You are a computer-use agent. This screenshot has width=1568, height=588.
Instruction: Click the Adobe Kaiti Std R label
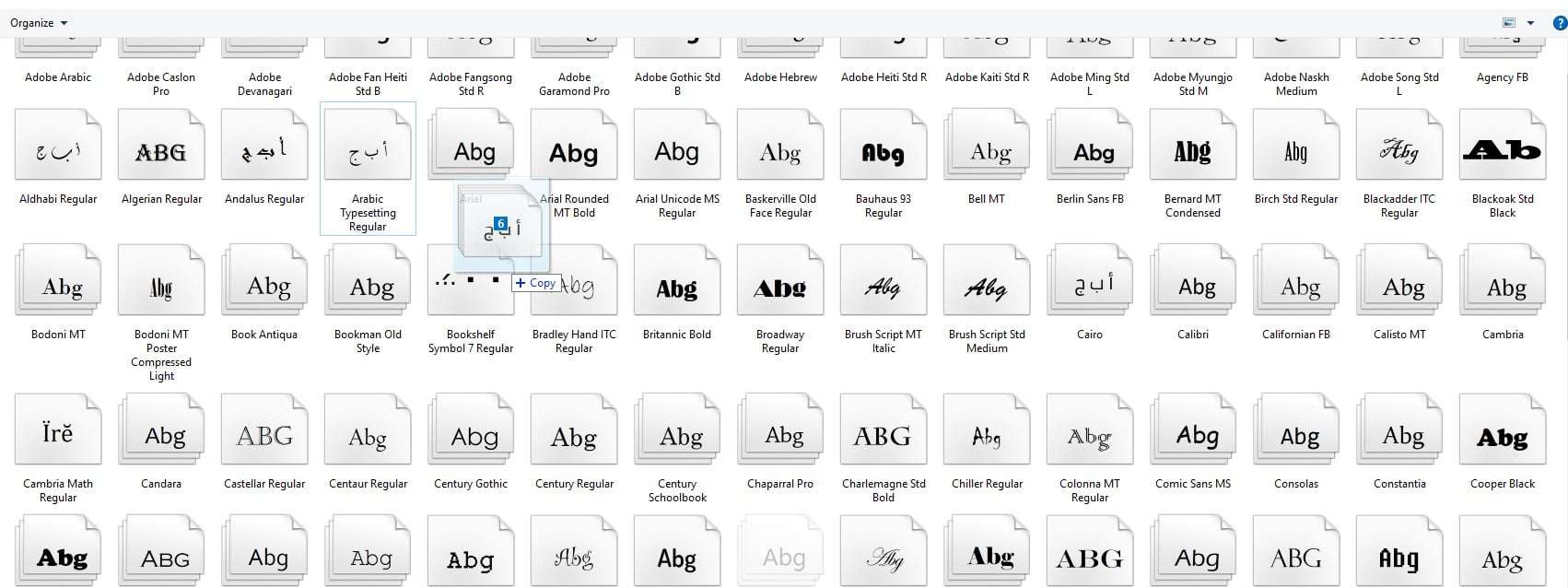click(987, 77)
